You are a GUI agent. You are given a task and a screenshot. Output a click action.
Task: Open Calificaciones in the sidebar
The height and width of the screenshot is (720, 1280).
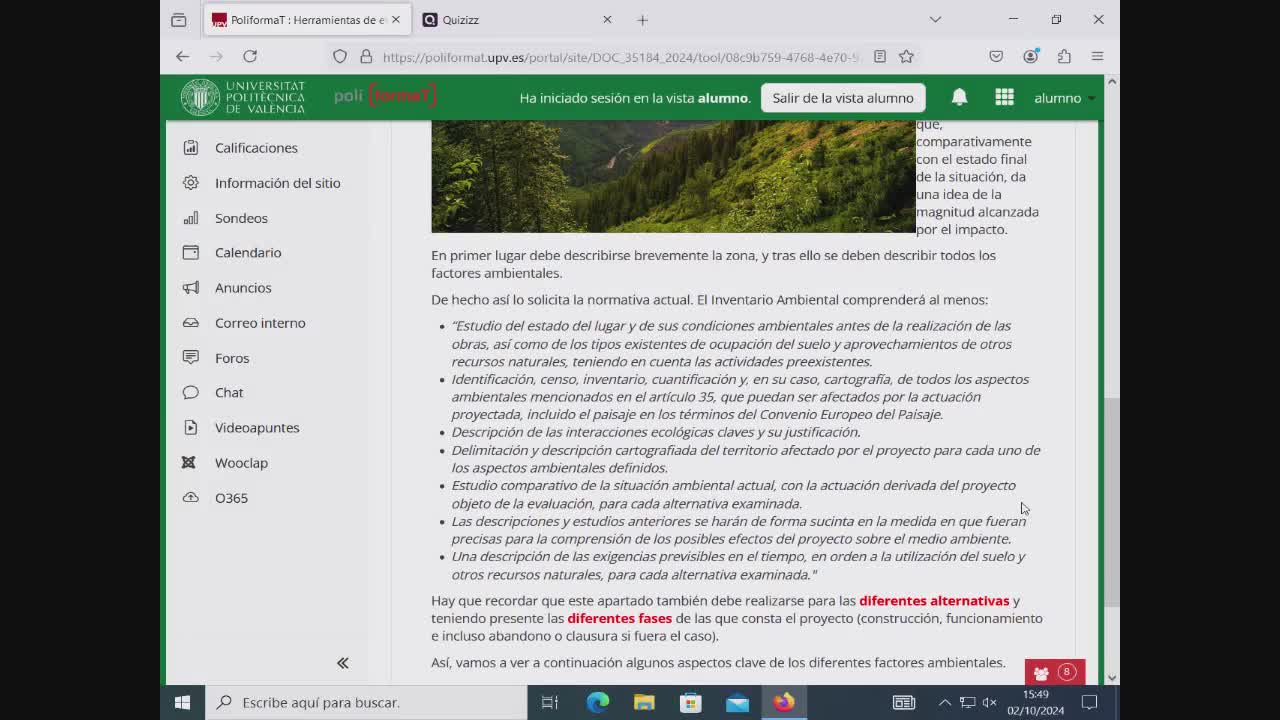tap(256, 148)
